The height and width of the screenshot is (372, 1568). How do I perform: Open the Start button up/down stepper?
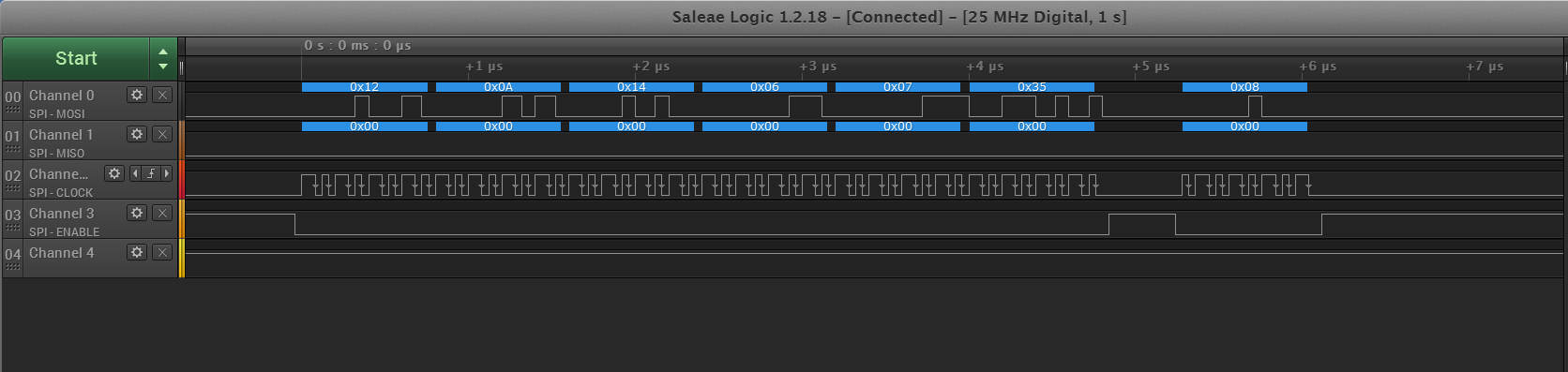163,58
